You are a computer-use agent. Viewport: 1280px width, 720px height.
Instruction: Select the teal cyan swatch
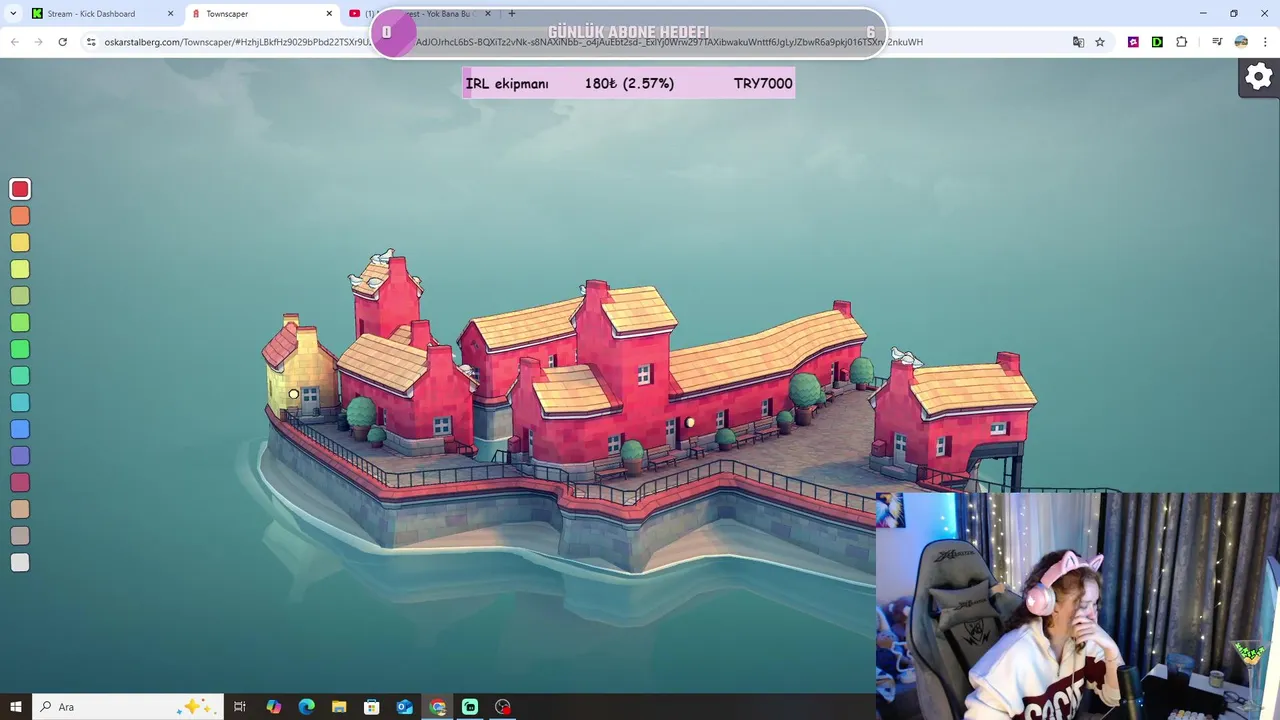tap(20, 403)
